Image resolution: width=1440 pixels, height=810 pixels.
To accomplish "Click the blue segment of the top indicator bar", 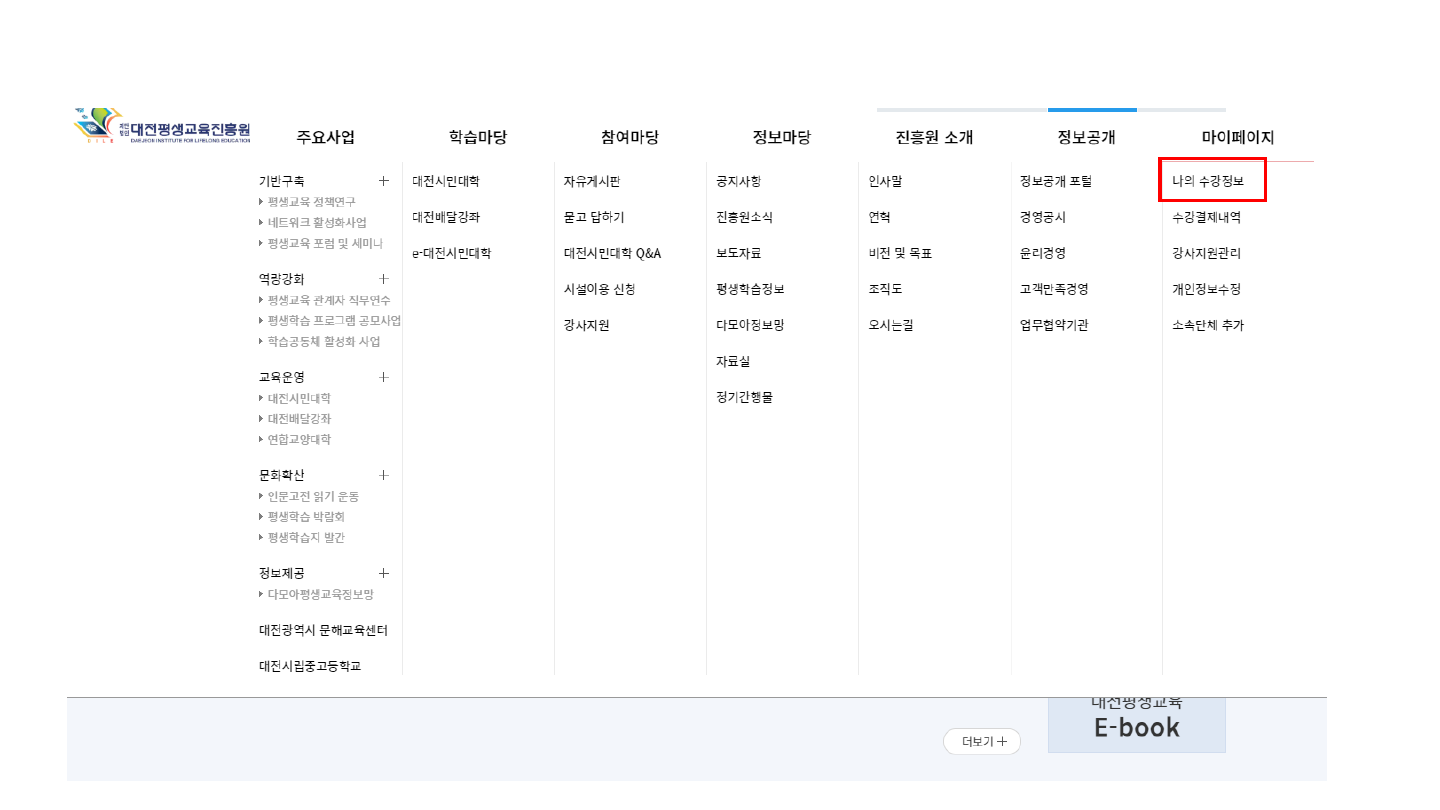I will pyautogui.click(x=1092, y=109).
